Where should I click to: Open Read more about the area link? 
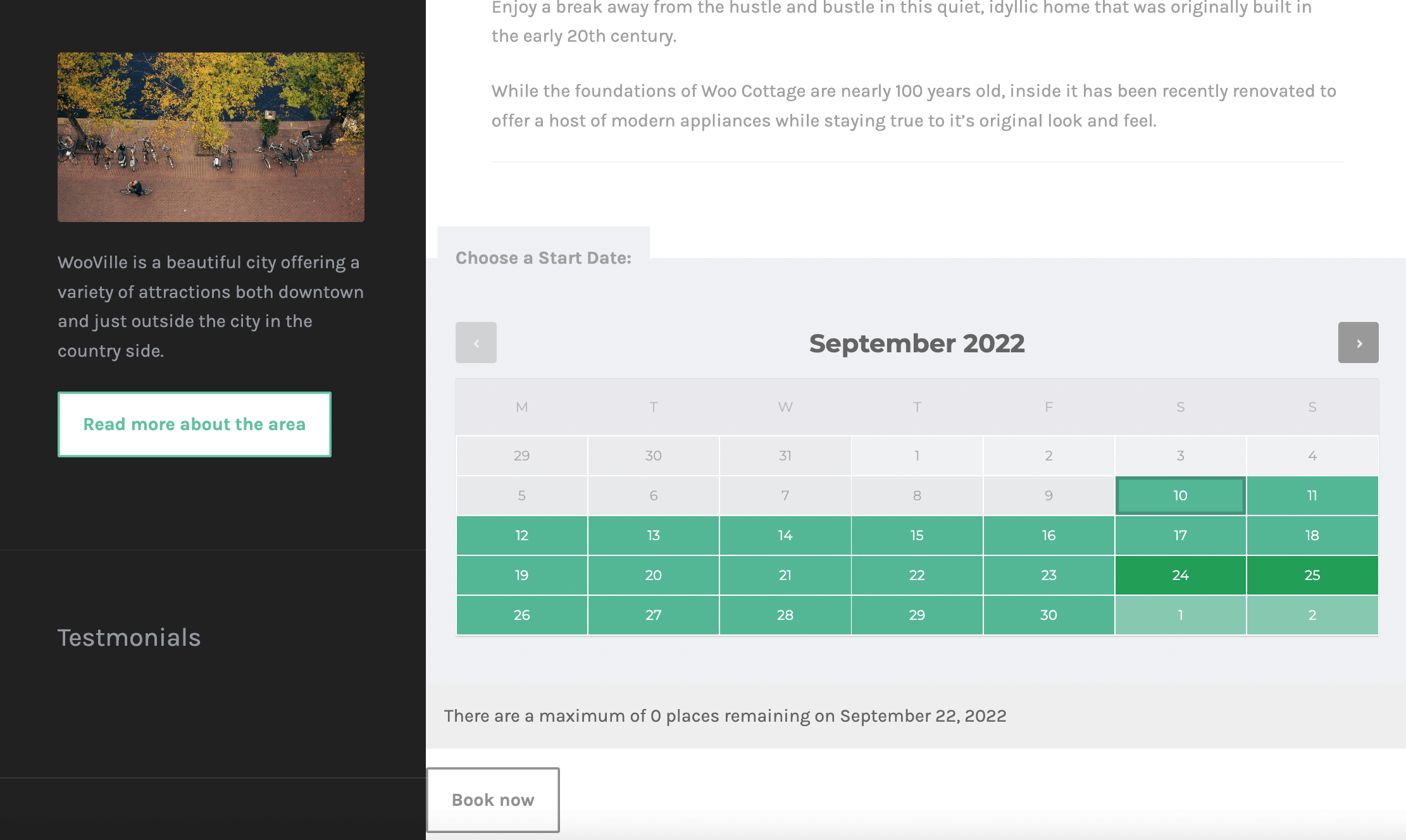(x=194, y=424)
